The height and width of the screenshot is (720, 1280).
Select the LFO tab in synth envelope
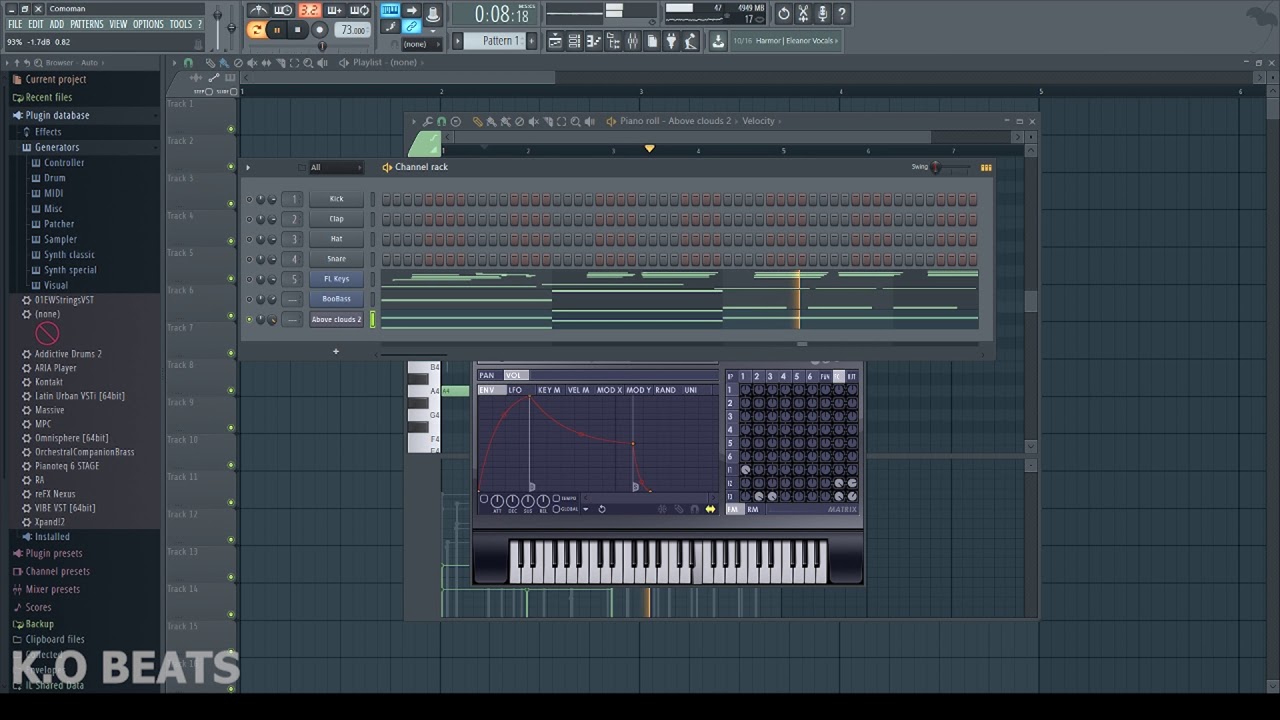pos(515,390)
